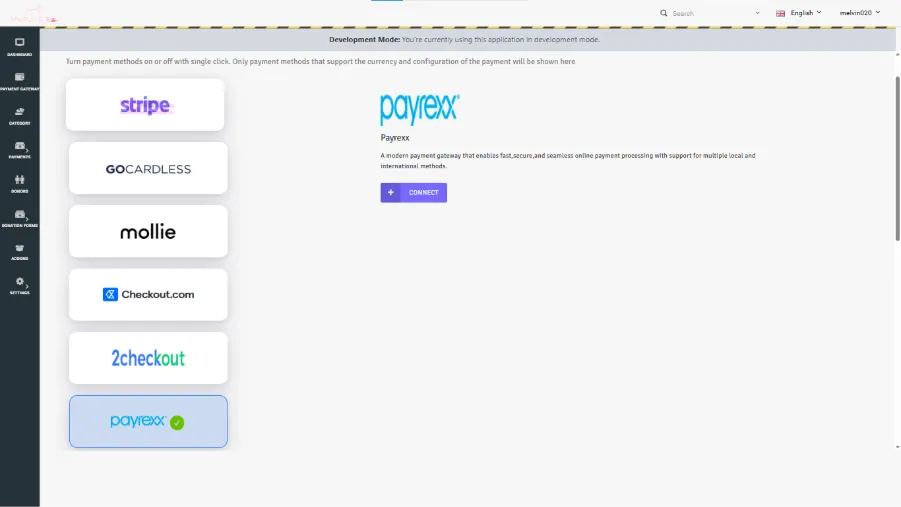Open the Dashboard sidebar item

coord(20,47)
